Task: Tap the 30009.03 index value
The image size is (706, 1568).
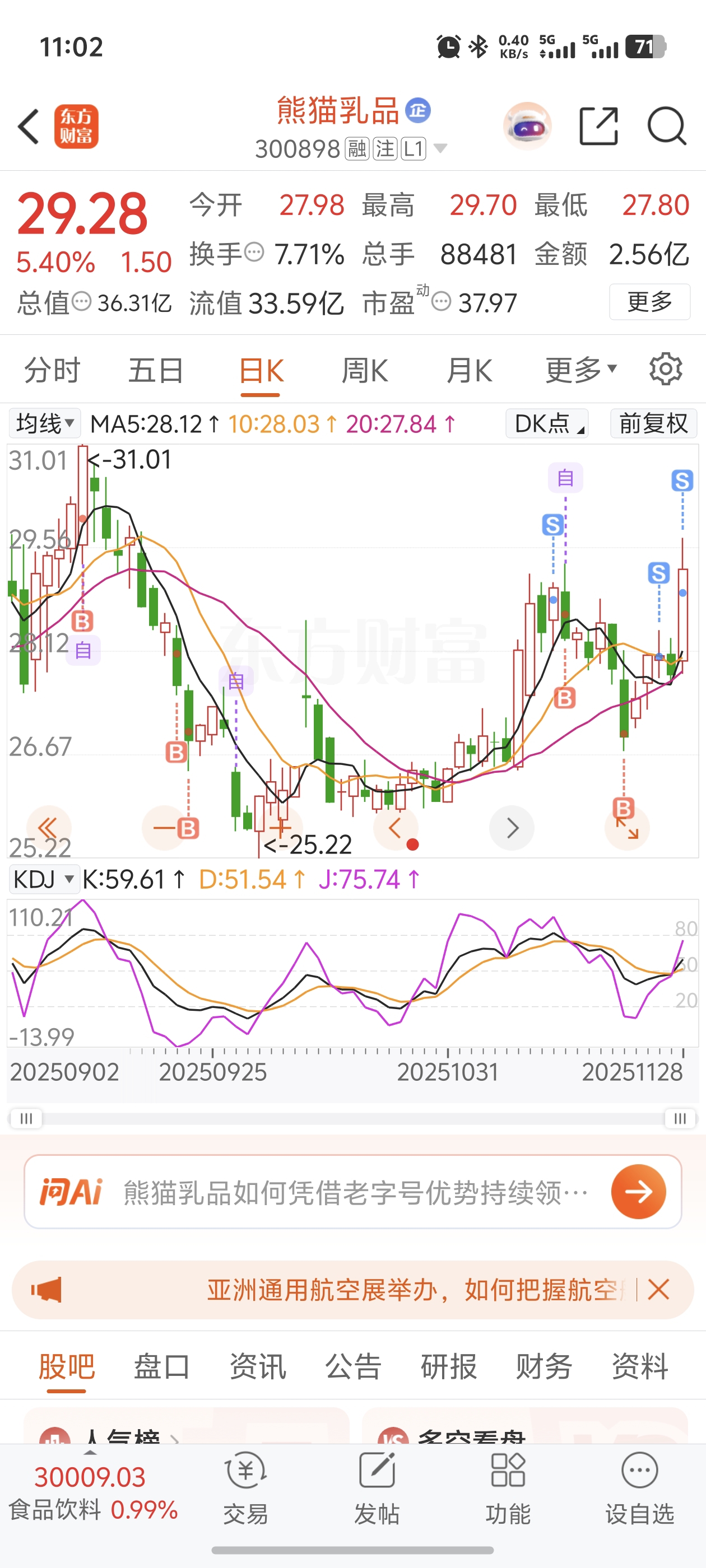Action: (x=90, y=1477)
